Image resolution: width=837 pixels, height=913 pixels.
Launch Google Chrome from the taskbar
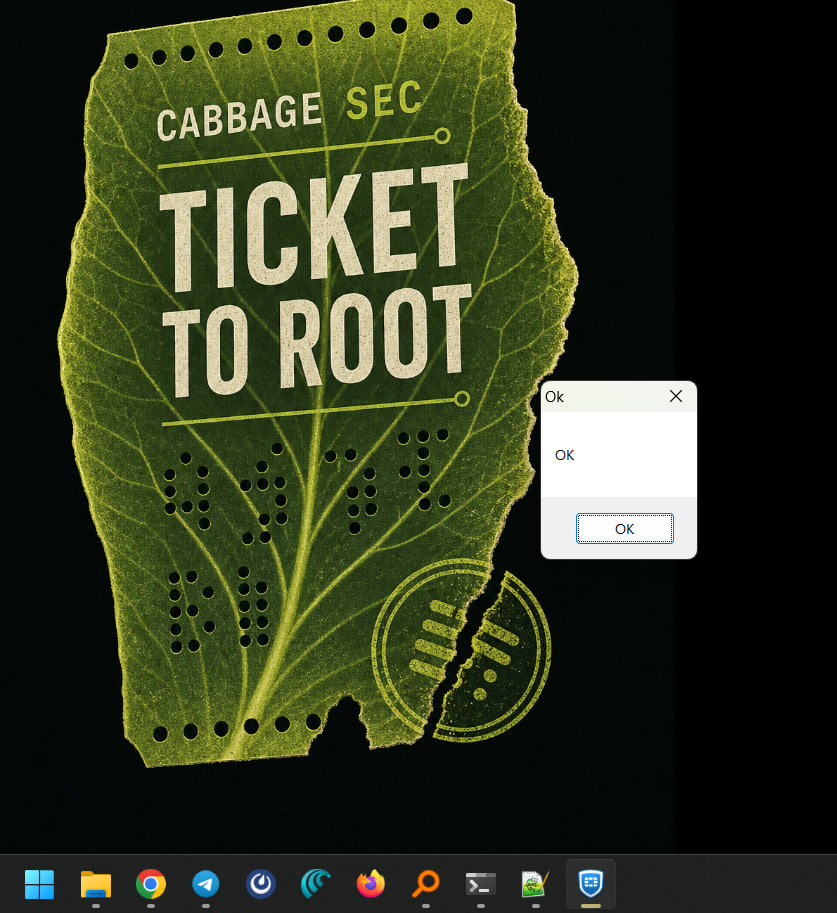(x=151, y=884)
